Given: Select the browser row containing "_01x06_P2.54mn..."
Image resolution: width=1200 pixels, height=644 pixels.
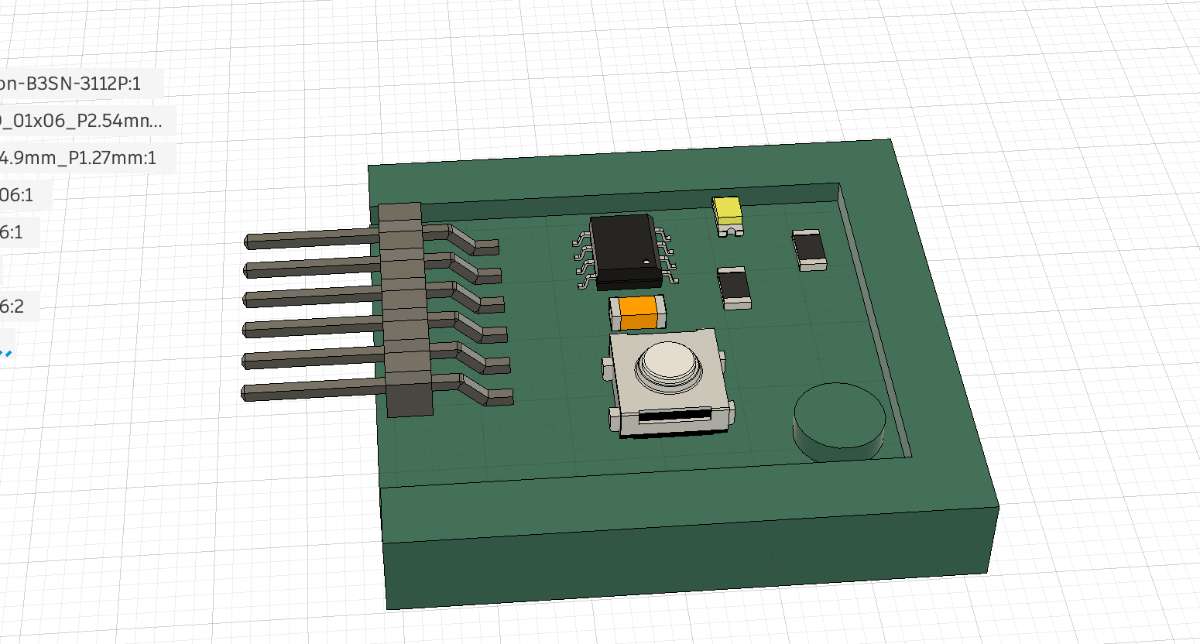Looking at the screenshot, I should 87,121.
